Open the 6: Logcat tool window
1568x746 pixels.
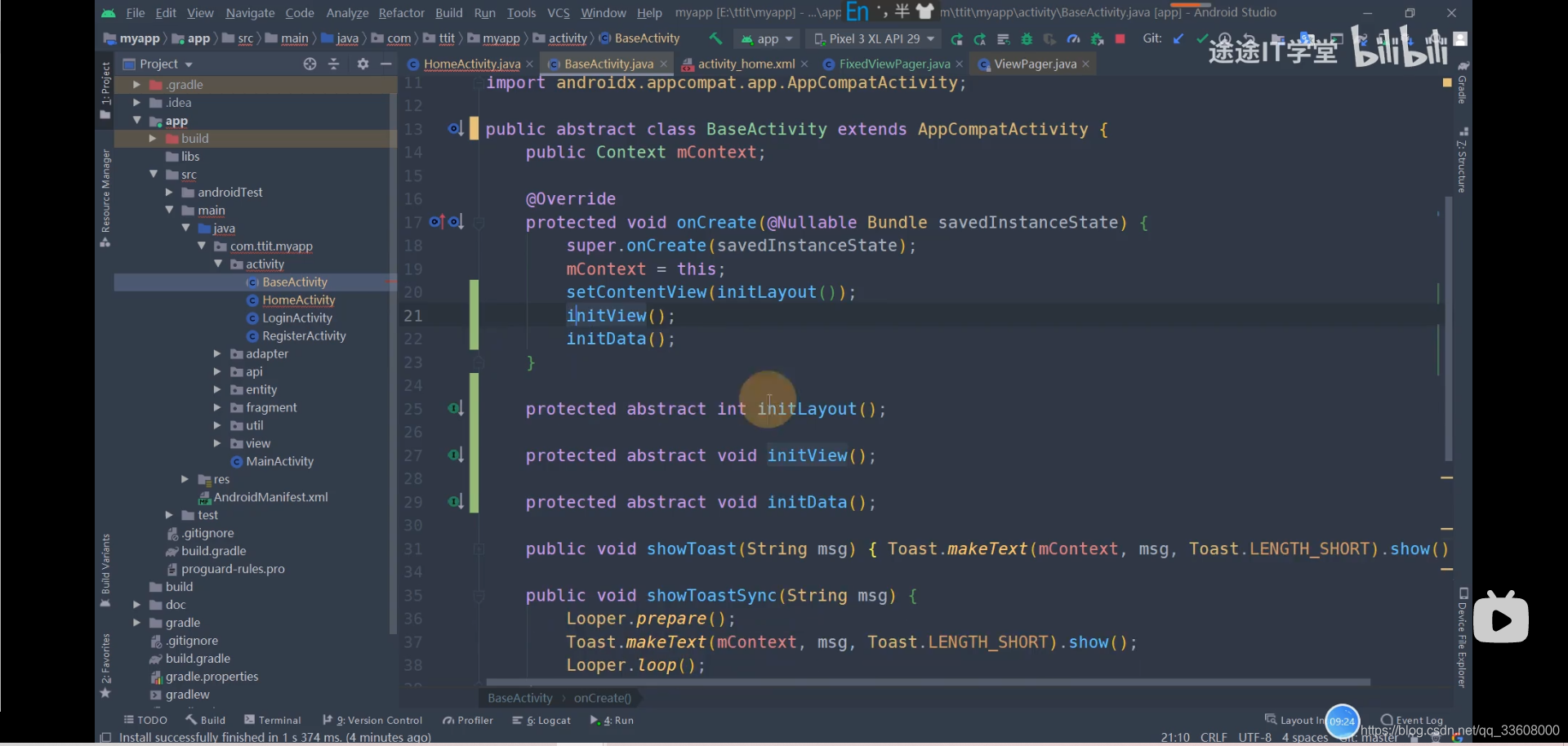pos(541,720)
